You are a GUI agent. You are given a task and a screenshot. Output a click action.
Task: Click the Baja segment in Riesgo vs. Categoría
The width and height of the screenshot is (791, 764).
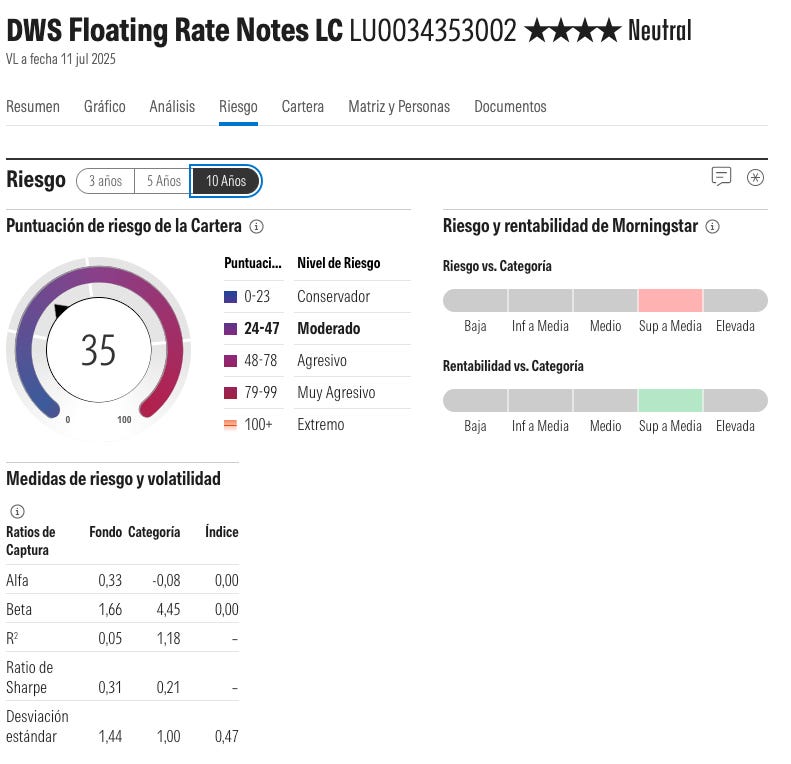pyautogui.click(x=475, y=301)
